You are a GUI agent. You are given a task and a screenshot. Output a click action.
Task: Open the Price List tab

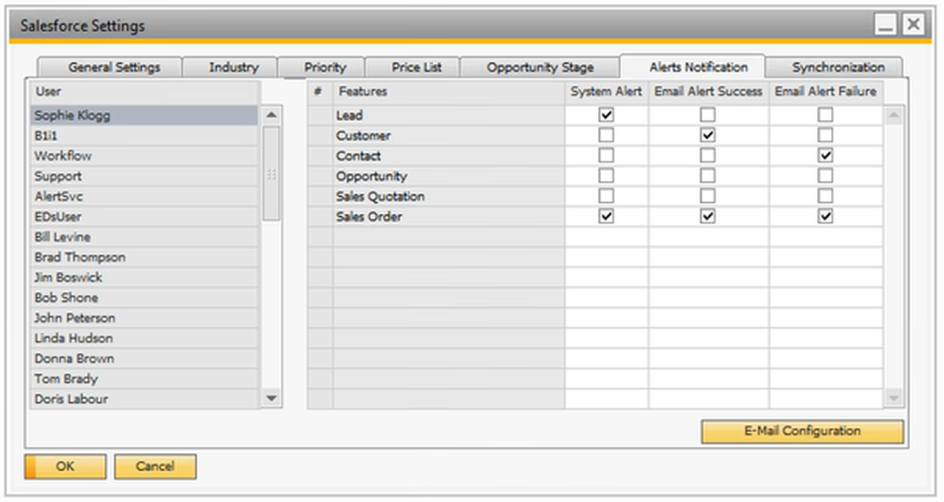pyautogui.click(x=417, y=68)
